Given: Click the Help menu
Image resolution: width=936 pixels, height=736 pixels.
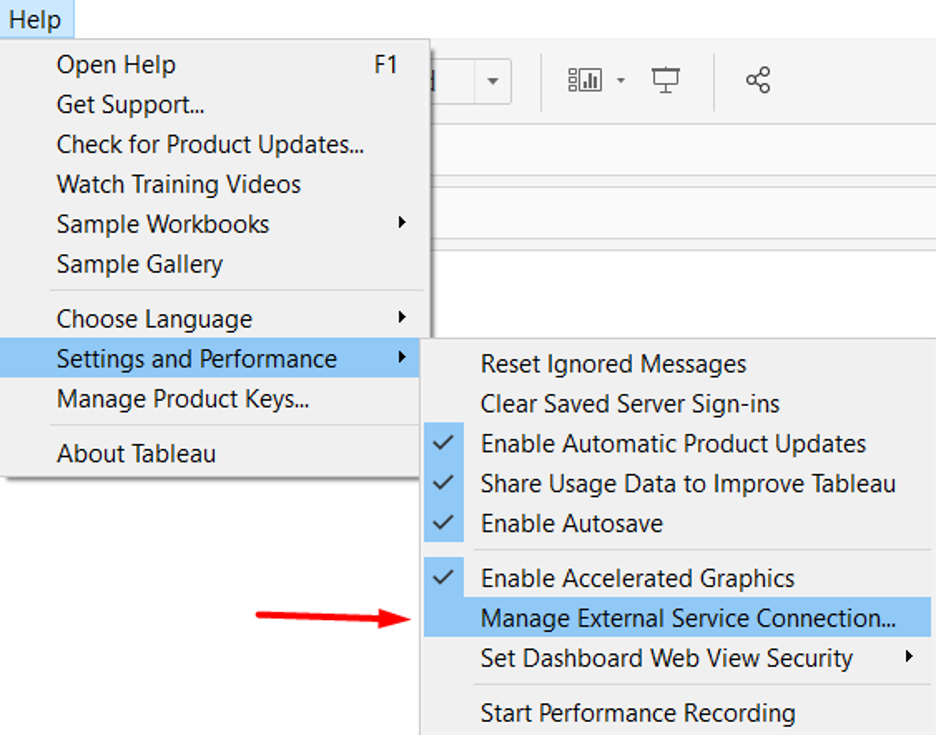Looking at the screenshot, I should (37, 19).
